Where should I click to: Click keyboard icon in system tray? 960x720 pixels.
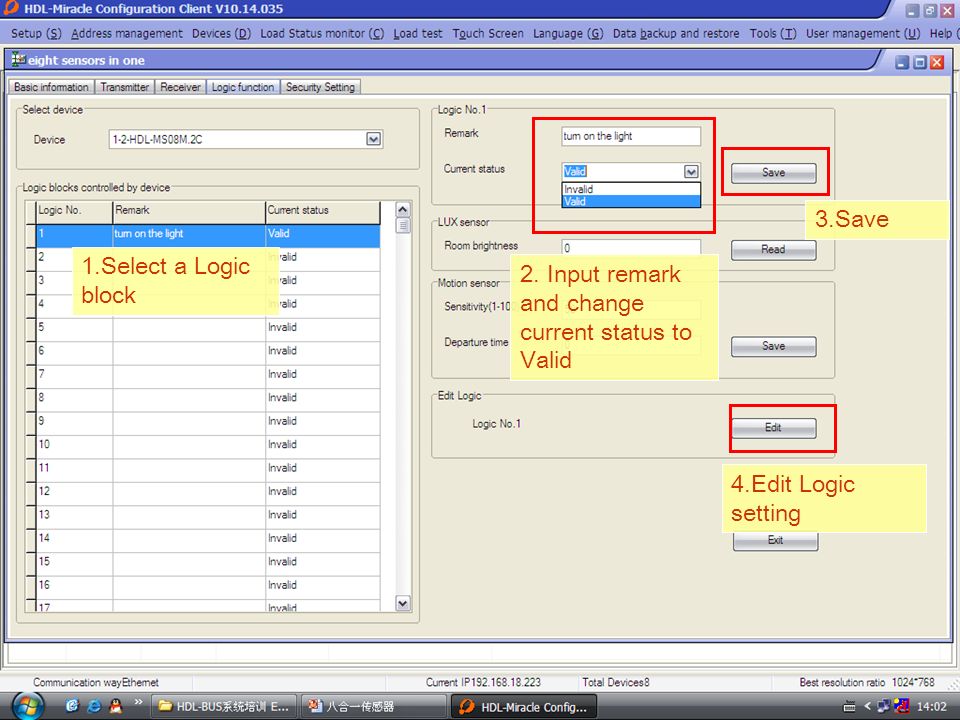(x=849, y=707)
